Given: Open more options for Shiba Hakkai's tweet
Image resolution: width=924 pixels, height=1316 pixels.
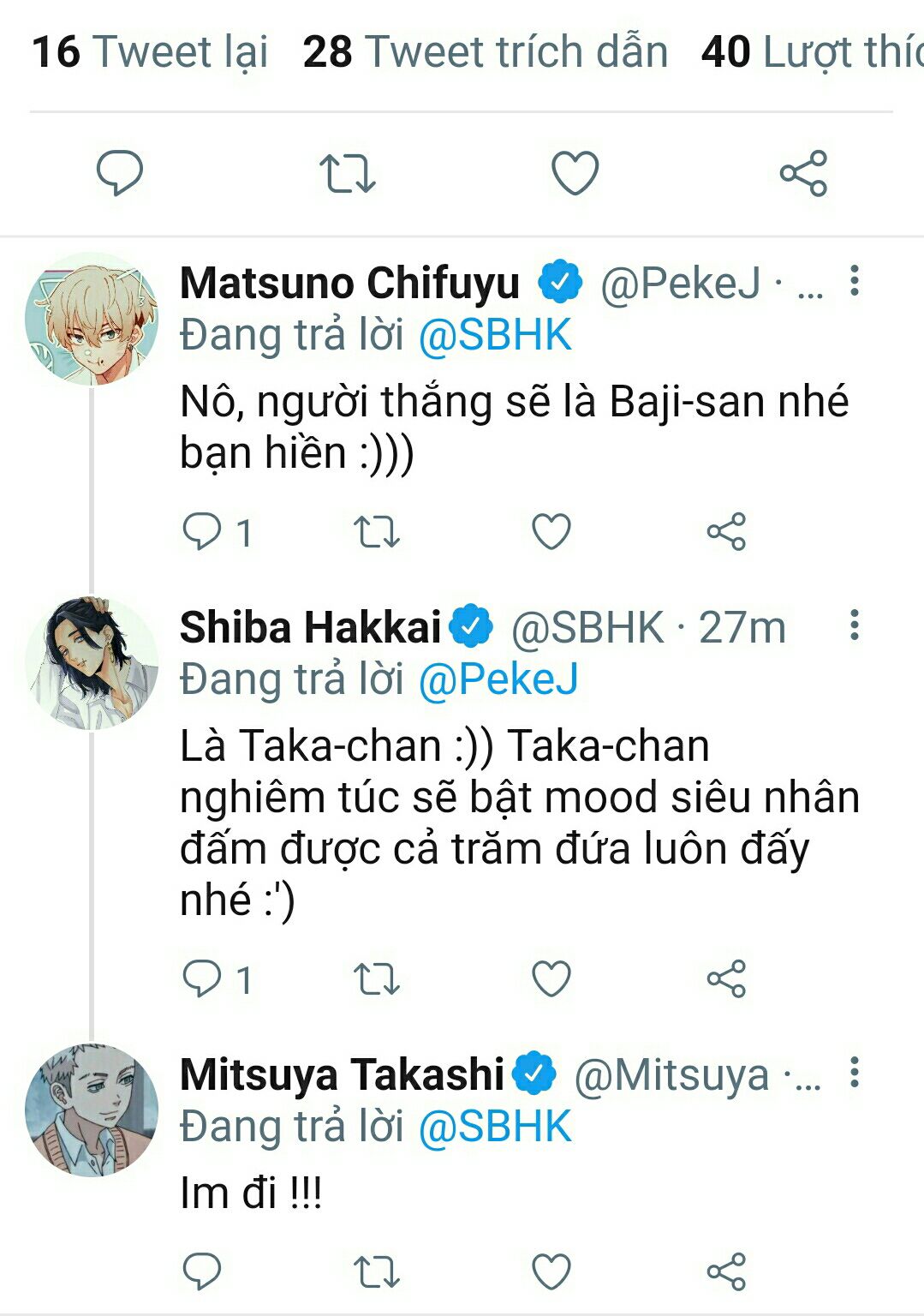Looking at the screenshot, I should pos(854,625).
